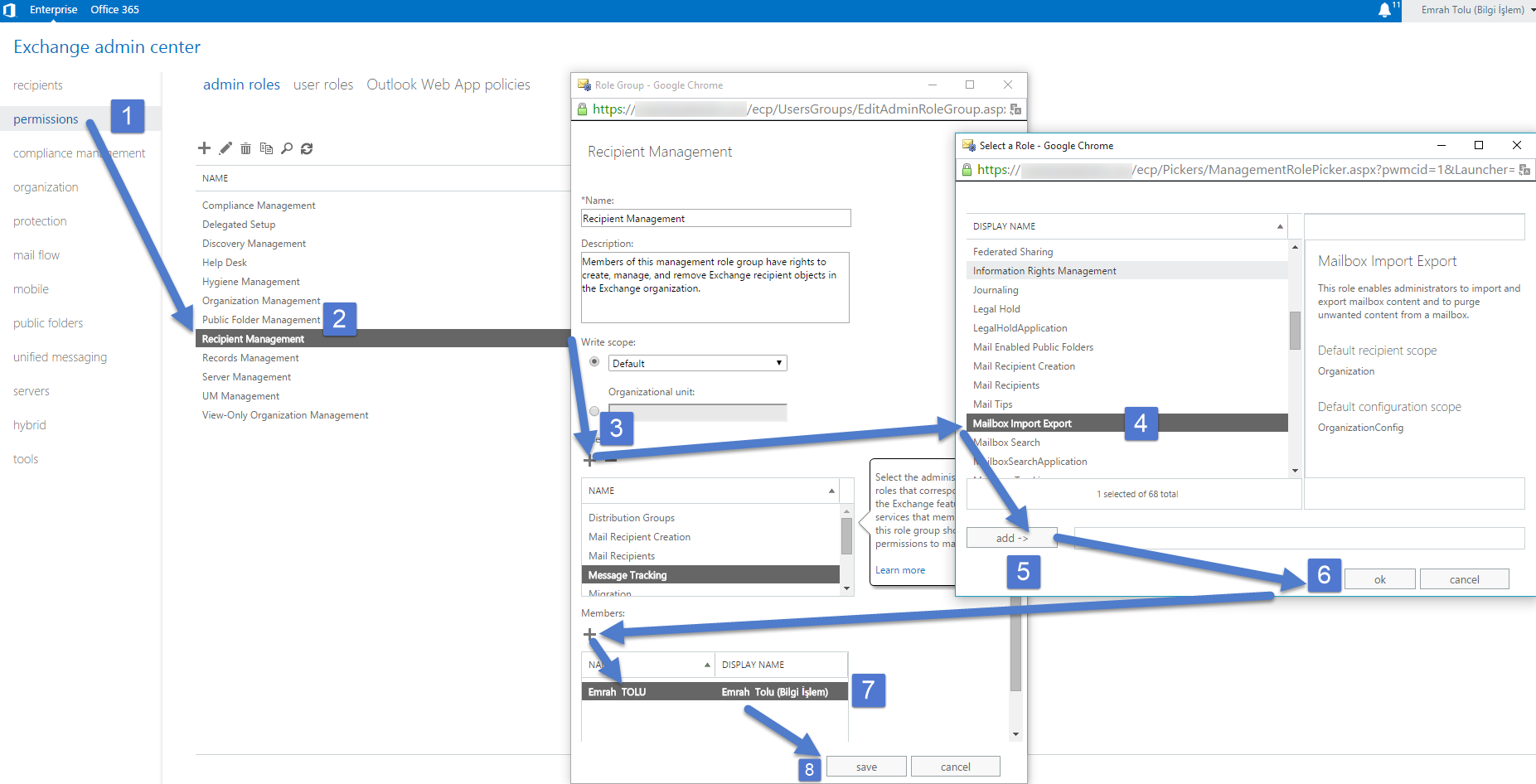
Task: Click the translate icon in Select a Role address bar
Action: [x=1524, y=170]
